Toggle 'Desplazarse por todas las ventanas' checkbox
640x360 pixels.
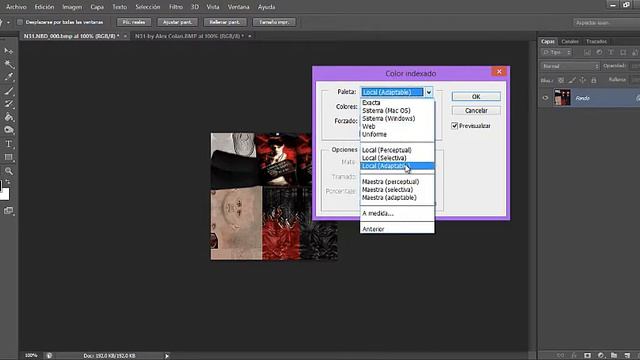coord(20,22)
